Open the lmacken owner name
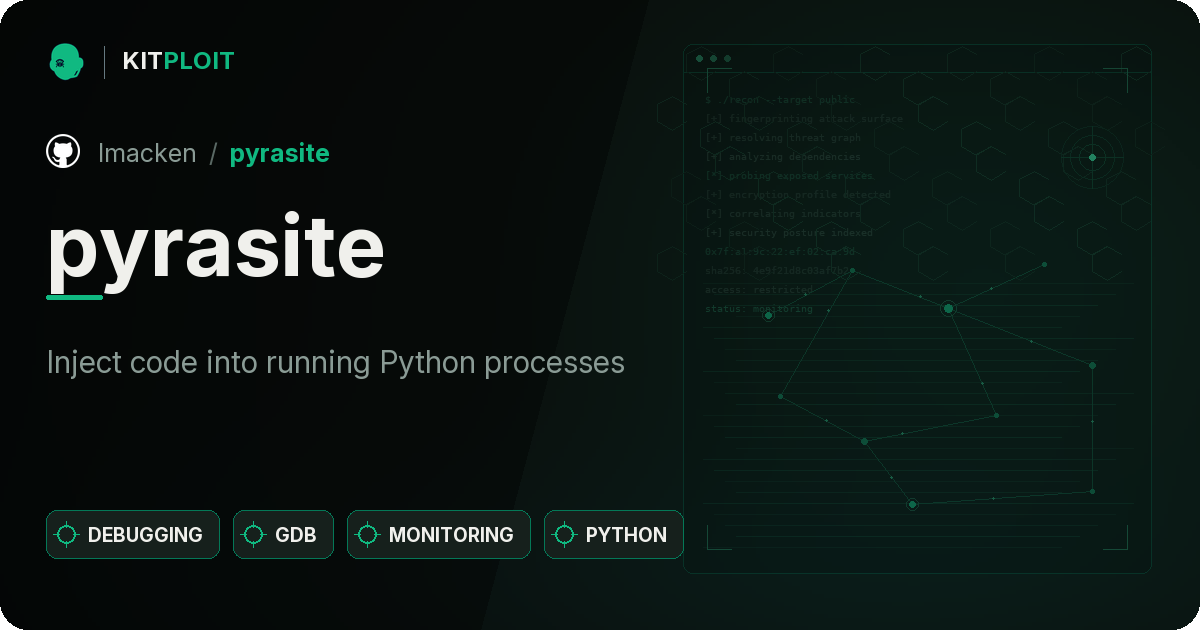The width and height of the screenshot is (1200, 630). [x=147, y=153]
